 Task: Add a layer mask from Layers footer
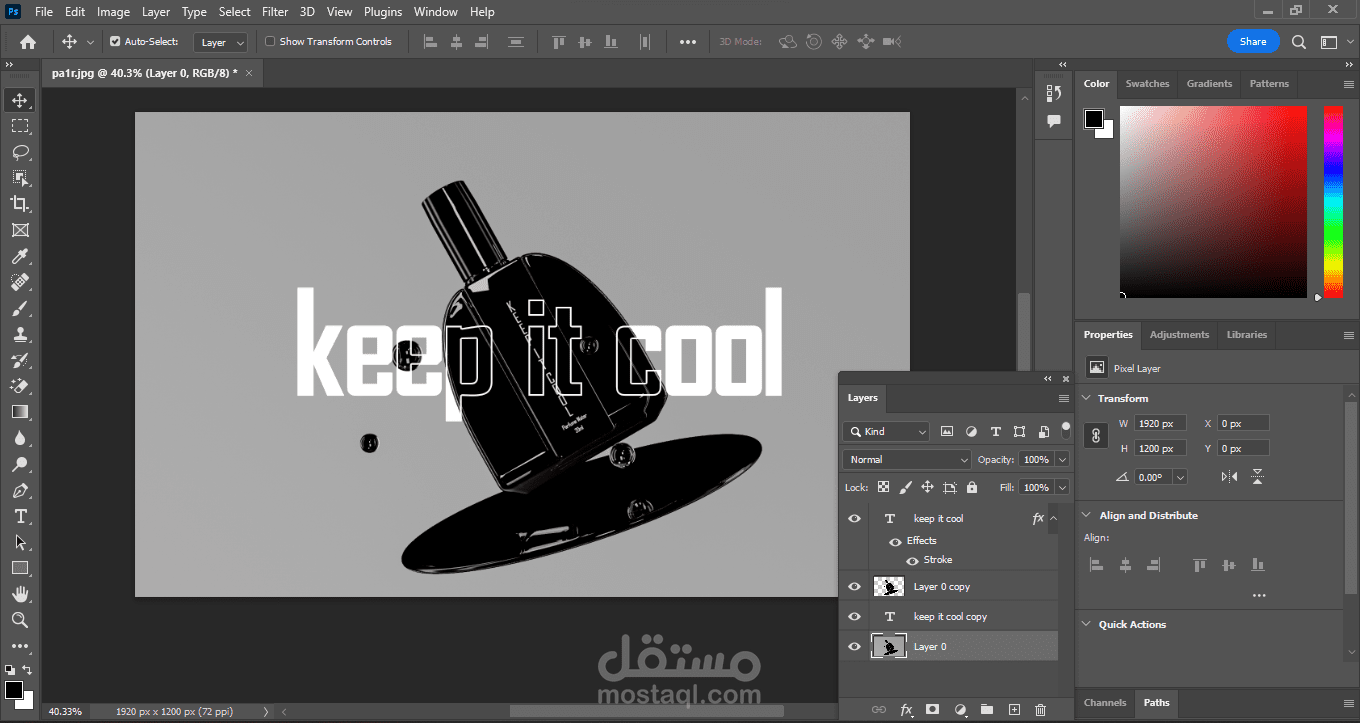click(x=932, y=710)
